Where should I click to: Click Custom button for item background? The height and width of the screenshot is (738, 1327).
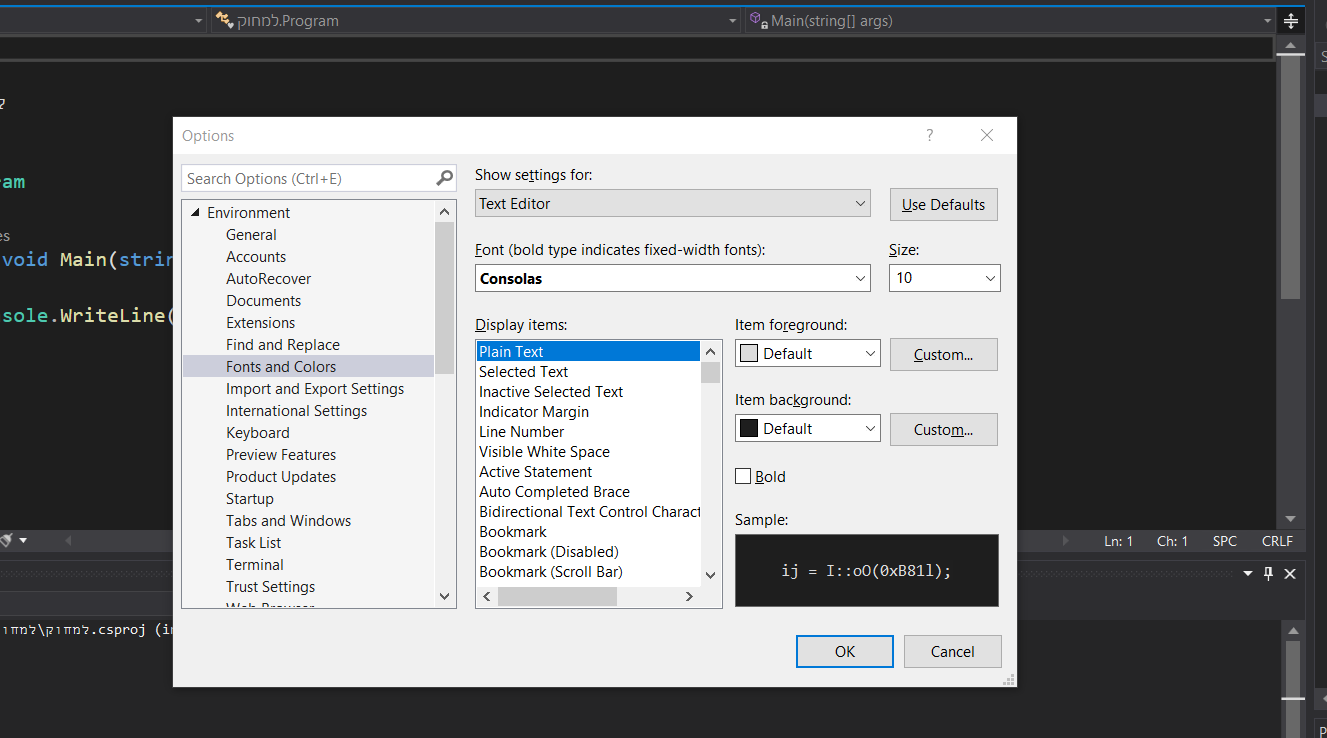943,429
